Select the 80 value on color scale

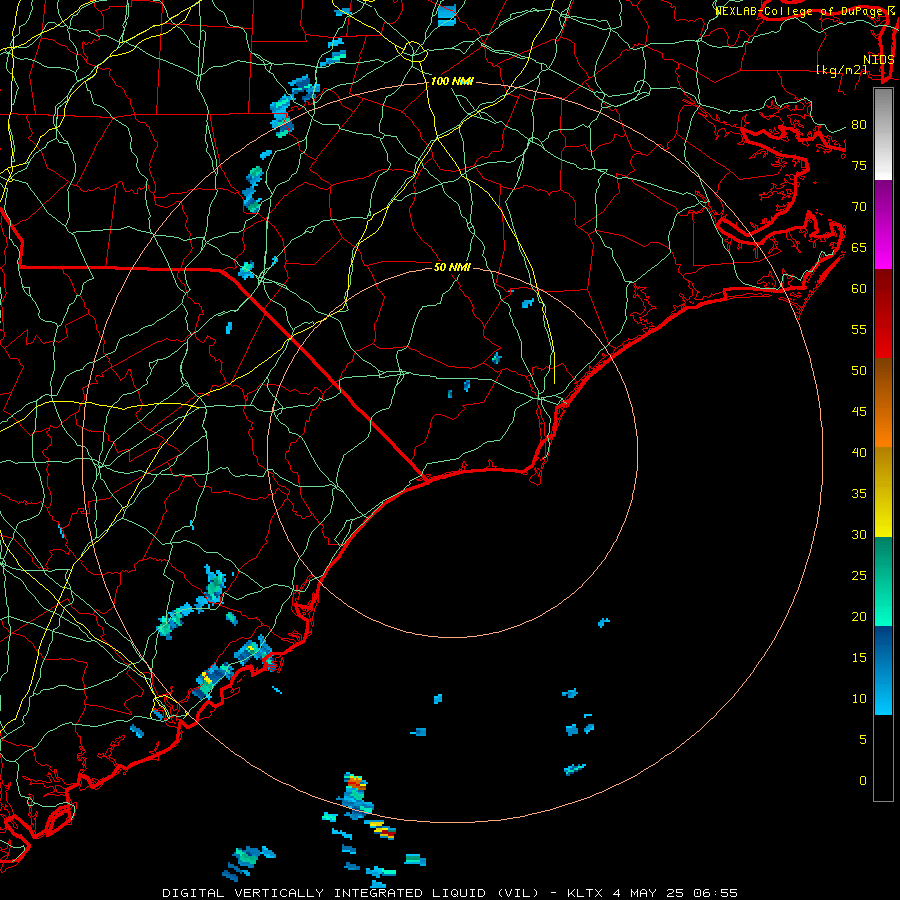click(859, 125)
